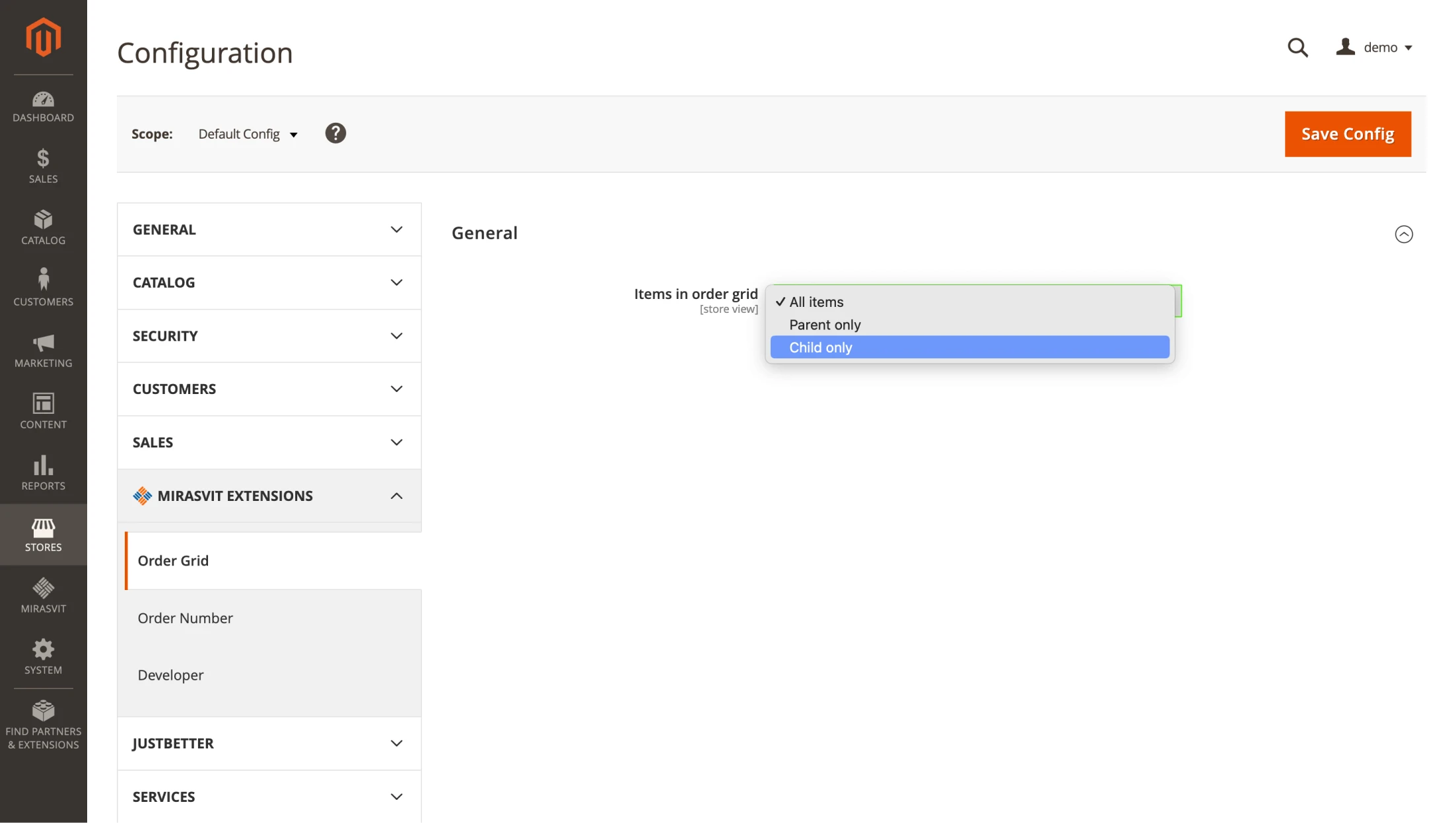Expand the SECURITY configuration section
Viewport: 1456px width, 823px height.
click(x=268, y=335)
